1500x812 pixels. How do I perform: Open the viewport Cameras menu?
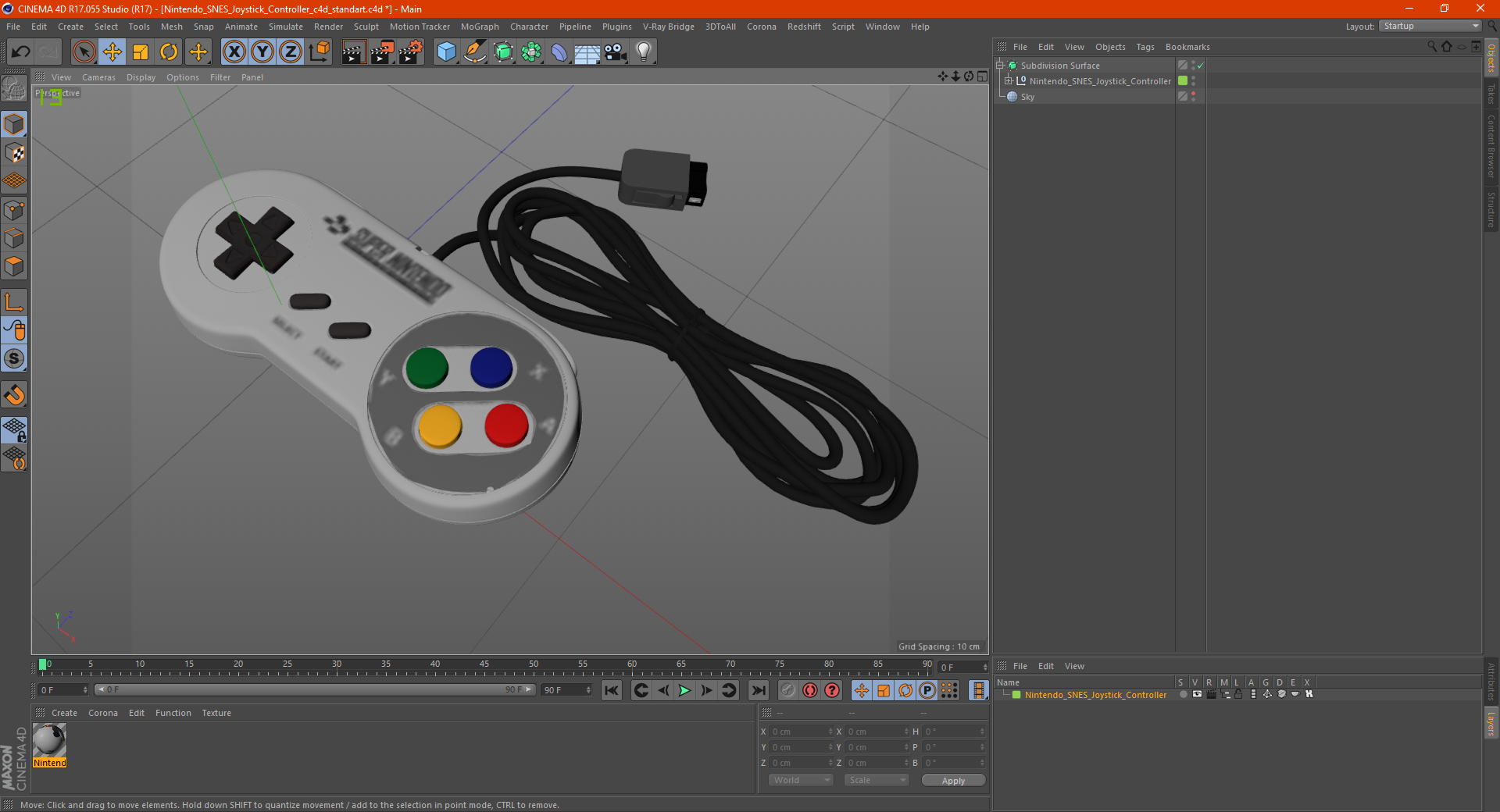(98, 77)
